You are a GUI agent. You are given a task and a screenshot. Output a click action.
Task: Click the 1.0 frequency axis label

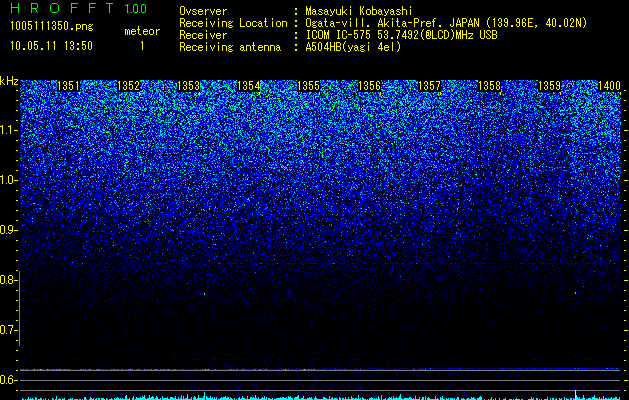tap(9, 180)
